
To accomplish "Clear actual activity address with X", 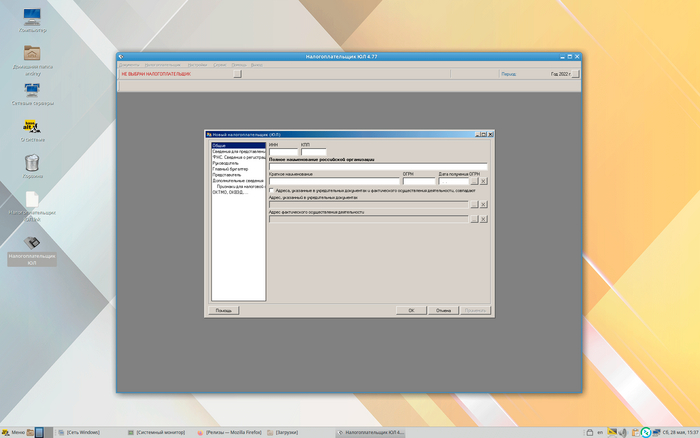I will 484,218.
